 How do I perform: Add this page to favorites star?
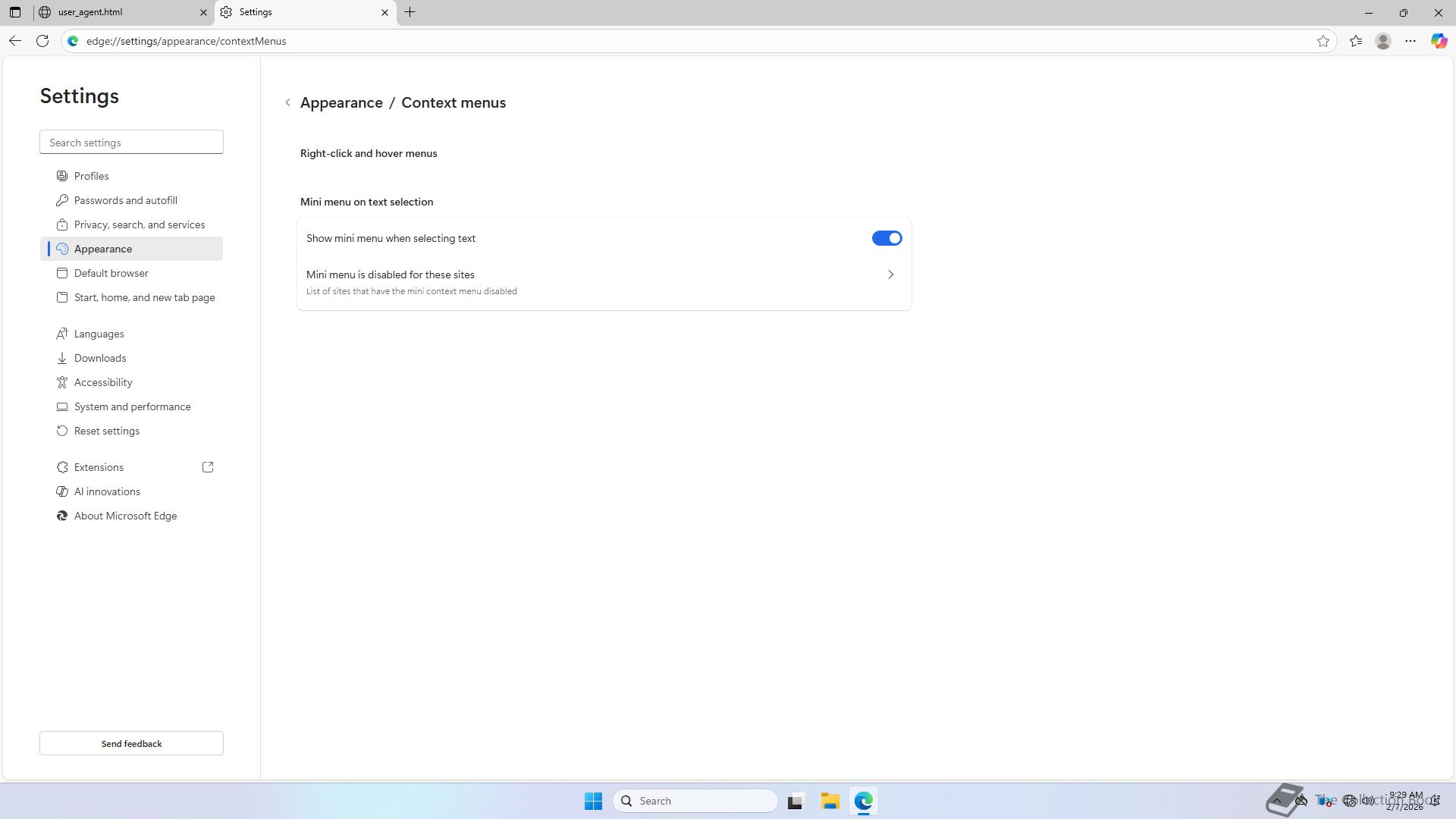pyautogui.click(x=1323, y=41)
